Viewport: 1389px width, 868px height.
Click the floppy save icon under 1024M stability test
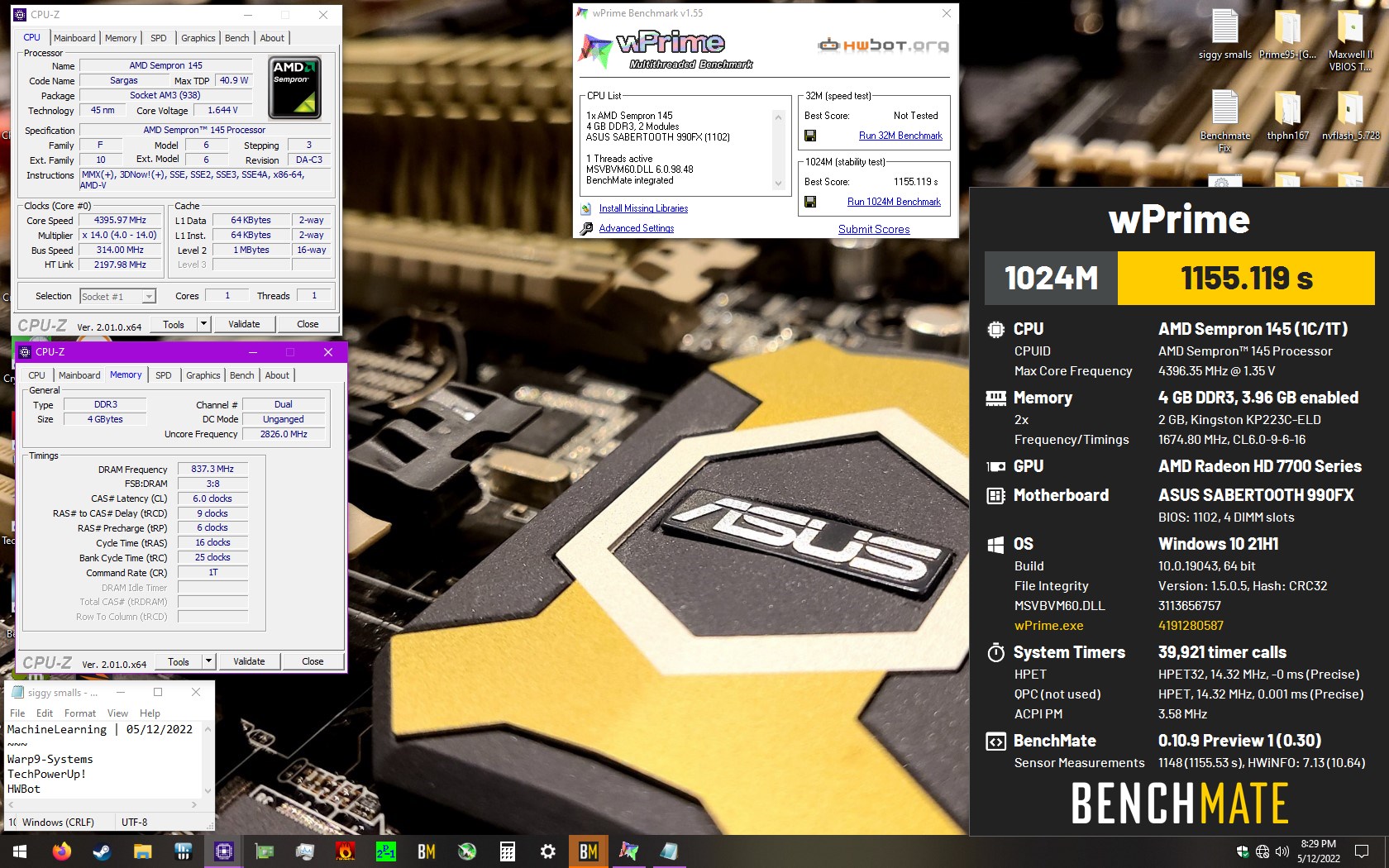point(810,202)
